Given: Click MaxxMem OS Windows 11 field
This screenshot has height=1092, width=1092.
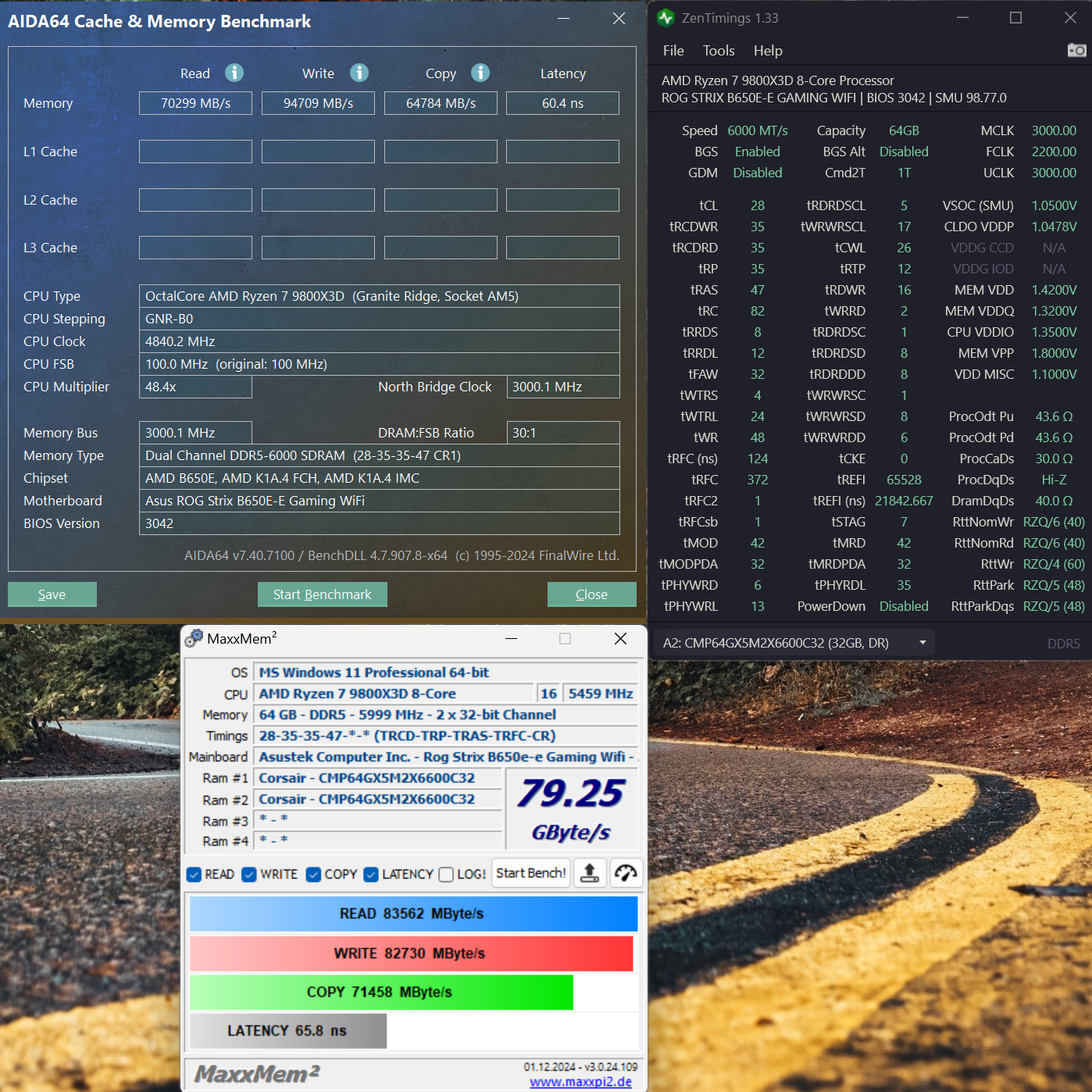Looking at the screenshot, I should [x=446, y=673].
